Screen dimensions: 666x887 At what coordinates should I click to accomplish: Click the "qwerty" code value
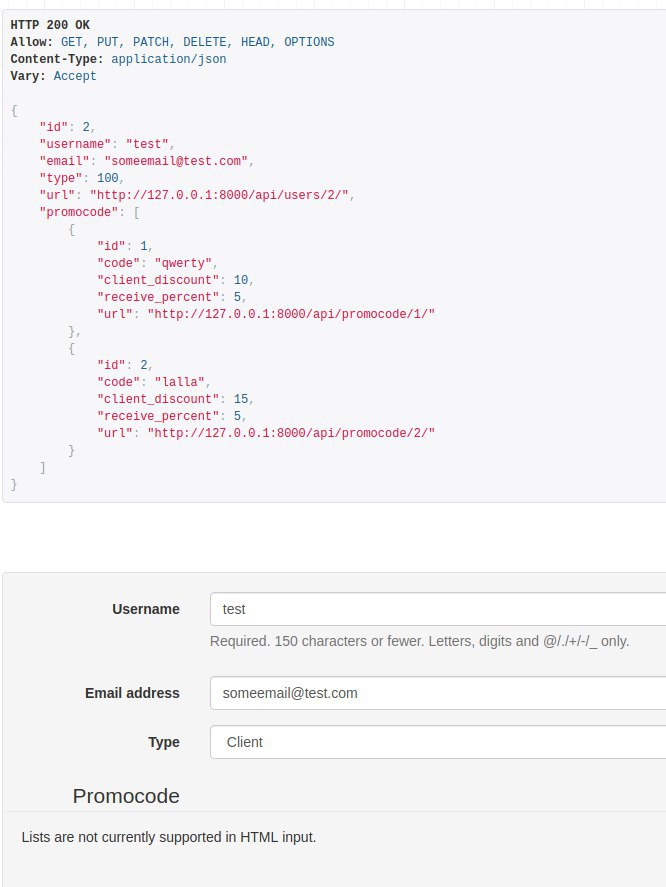(183, 263)
